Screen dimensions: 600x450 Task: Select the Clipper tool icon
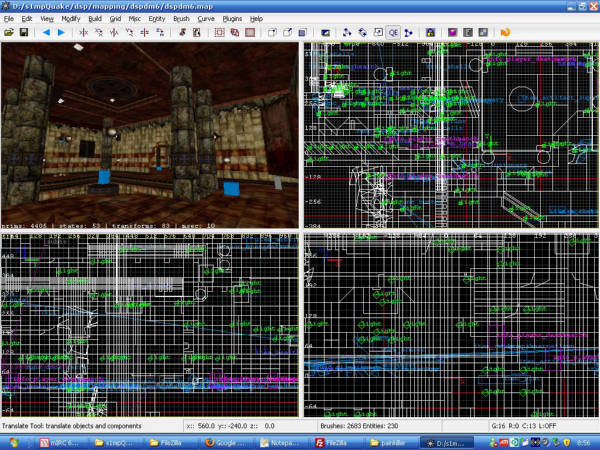408,33
